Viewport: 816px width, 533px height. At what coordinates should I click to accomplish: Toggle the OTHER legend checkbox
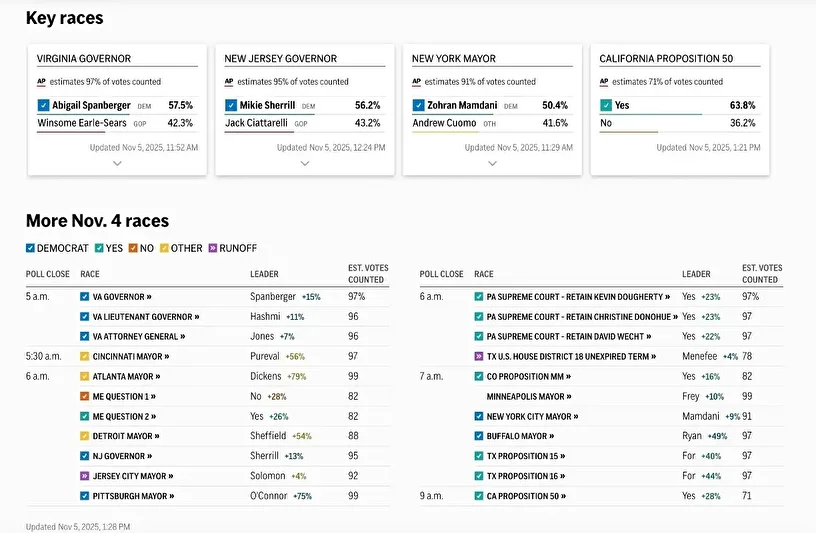click(x=165, y=248)
